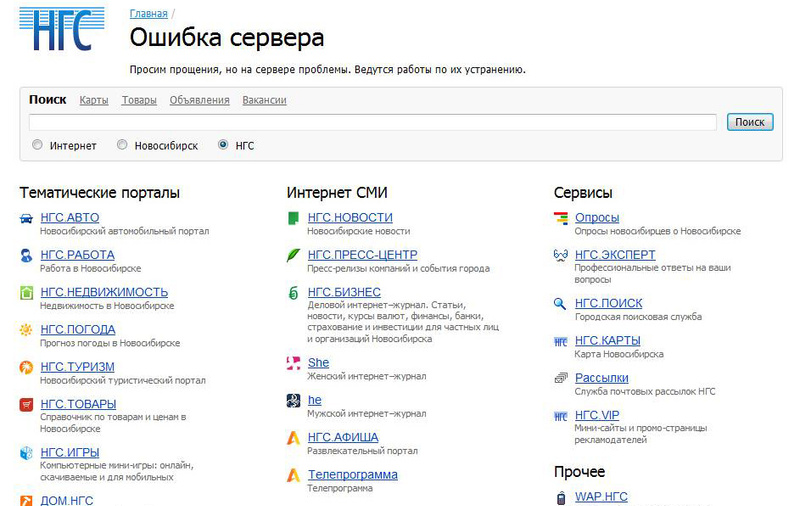Open the НГС.VIP link
The width and height of the screenshot is (800, 506).
(597, 415)
